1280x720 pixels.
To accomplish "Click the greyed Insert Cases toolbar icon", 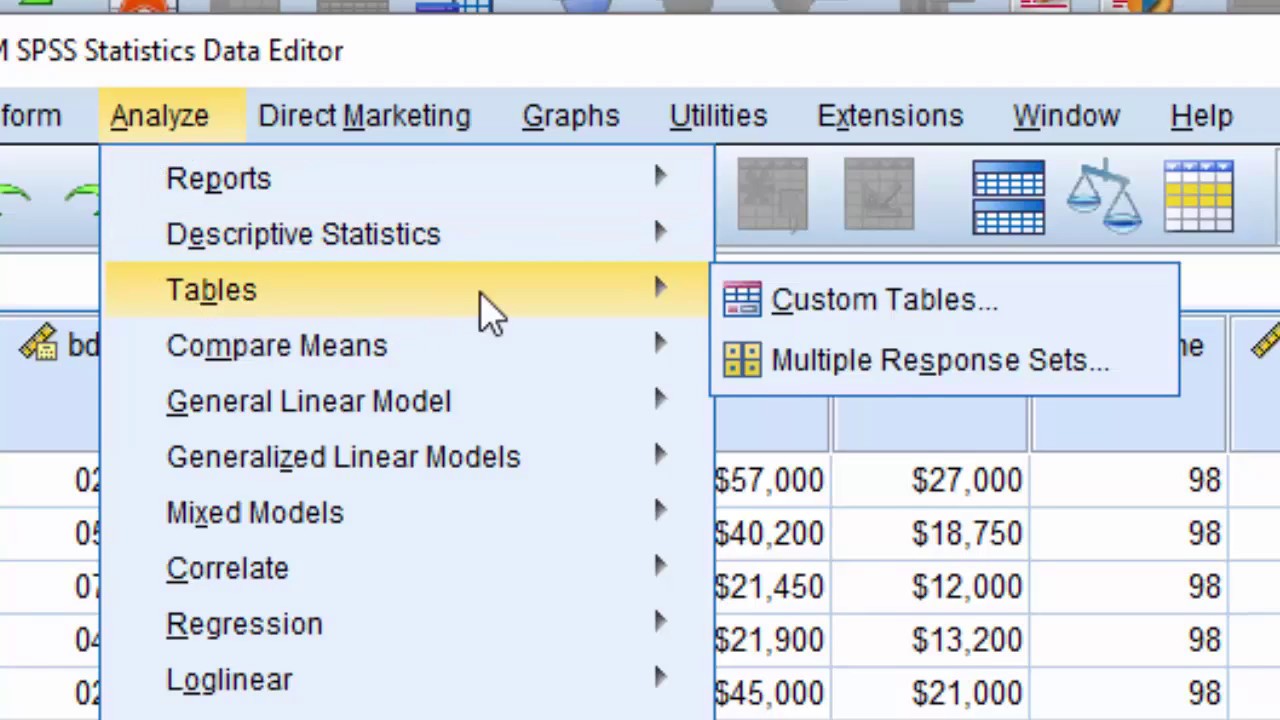I will 772,196.
